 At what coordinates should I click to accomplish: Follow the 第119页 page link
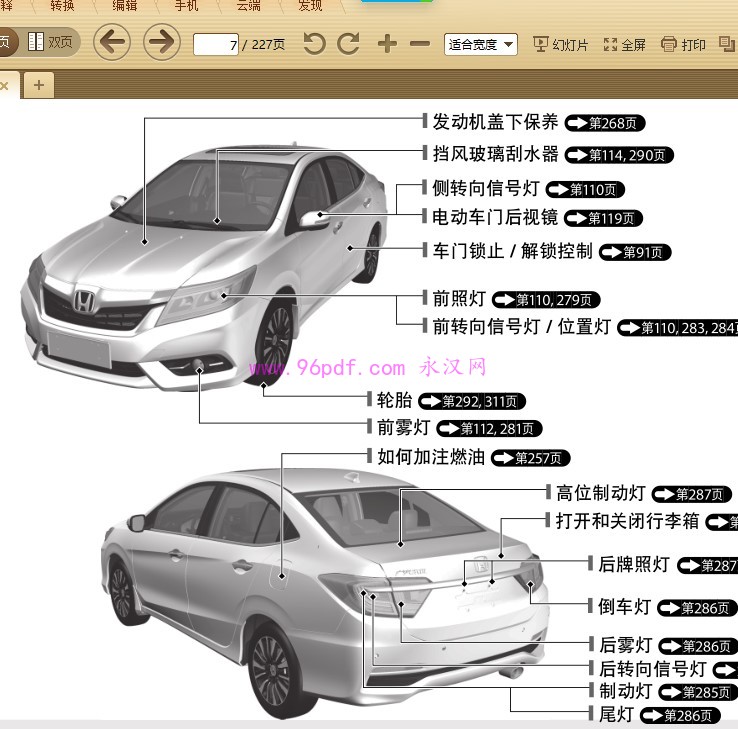click(603, 218)
